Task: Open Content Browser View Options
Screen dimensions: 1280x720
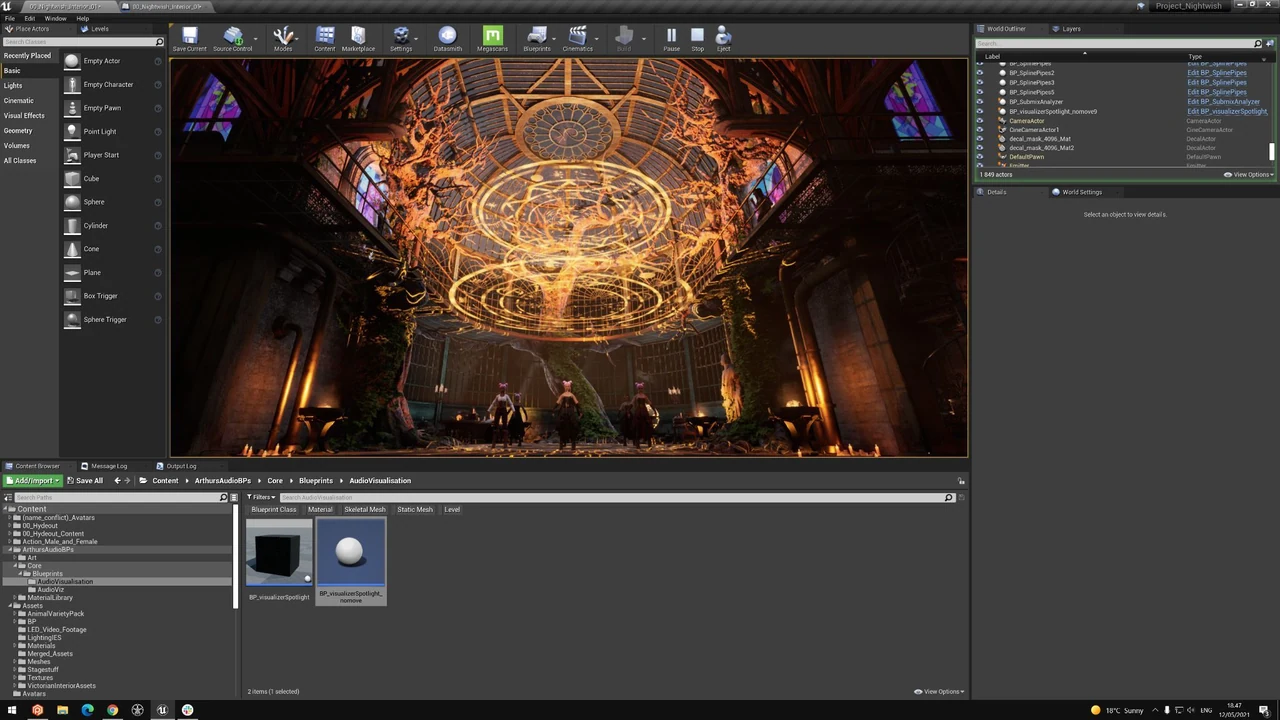Action: [938, 692]
